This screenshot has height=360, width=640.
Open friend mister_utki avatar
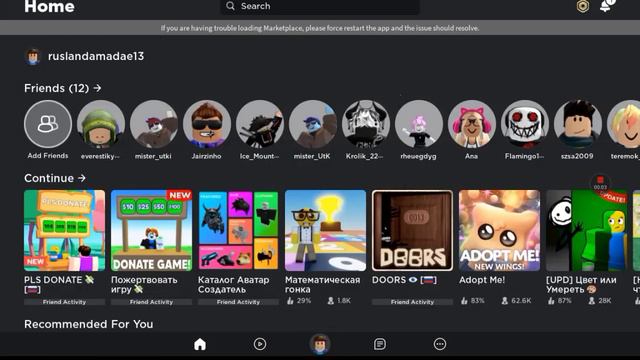(154, 124)
